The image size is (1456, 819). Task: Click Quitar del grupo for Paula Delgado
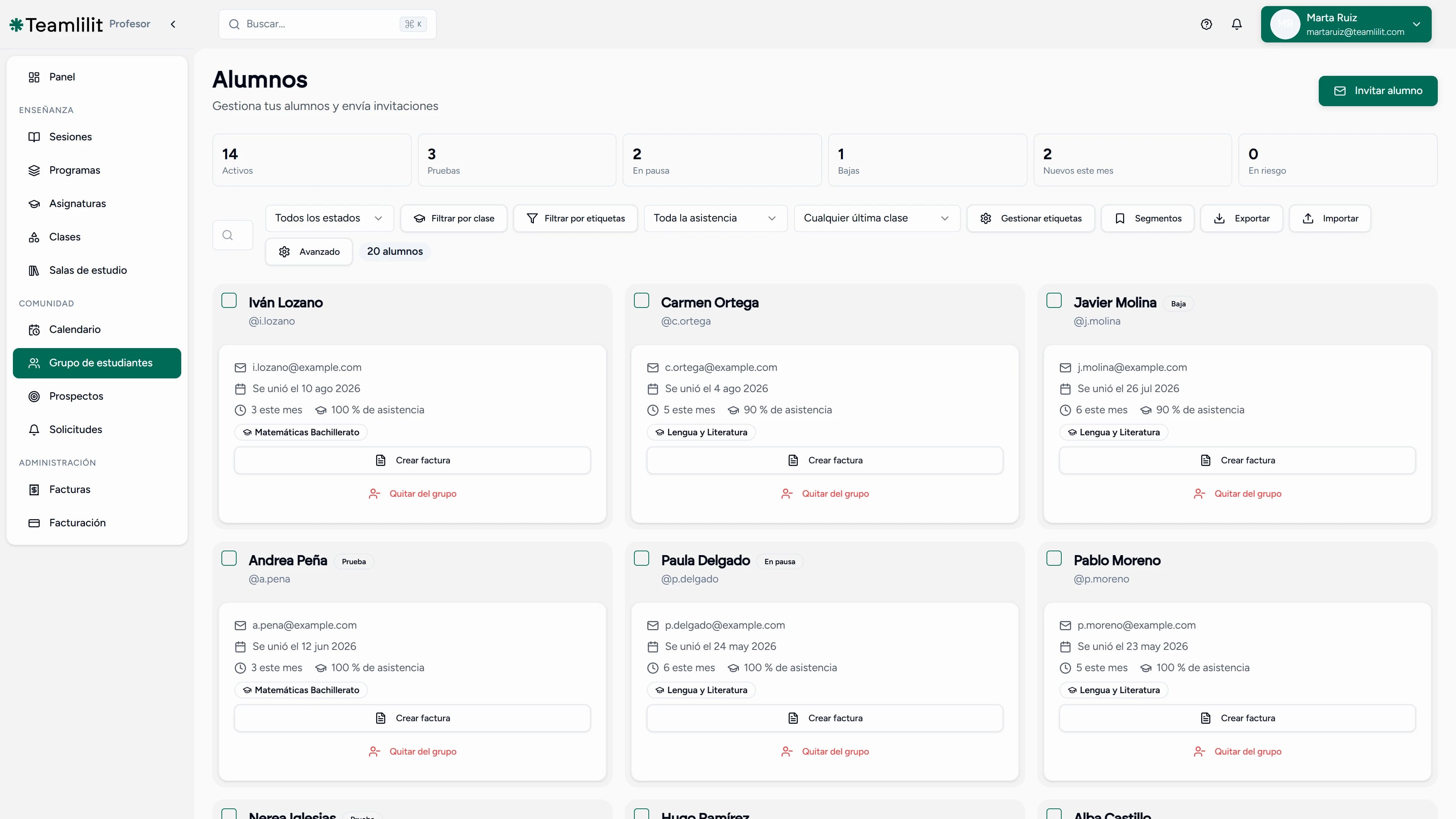pos(825,751)
